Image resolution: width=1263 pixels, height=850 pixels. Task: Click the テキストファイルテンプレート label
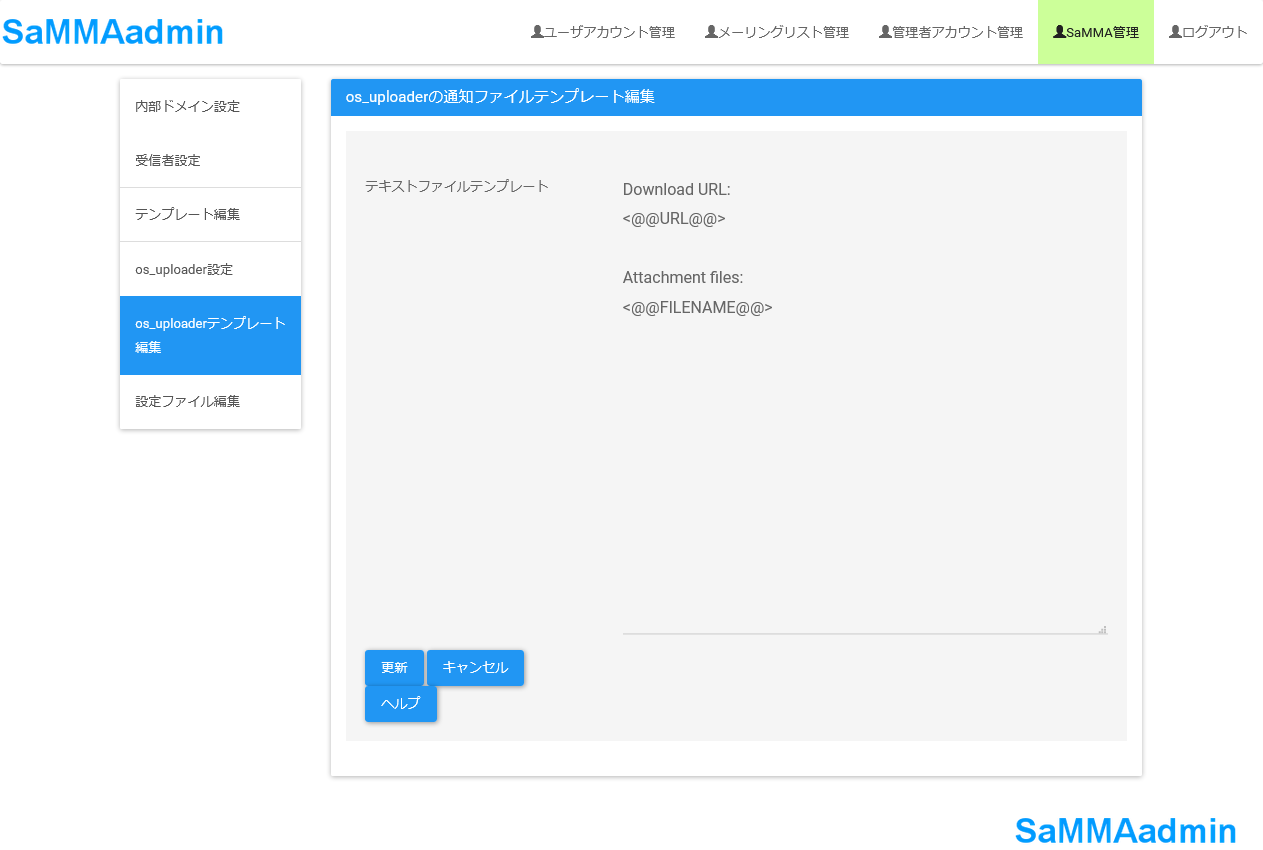pyautogui.click(x=457, y=186)
